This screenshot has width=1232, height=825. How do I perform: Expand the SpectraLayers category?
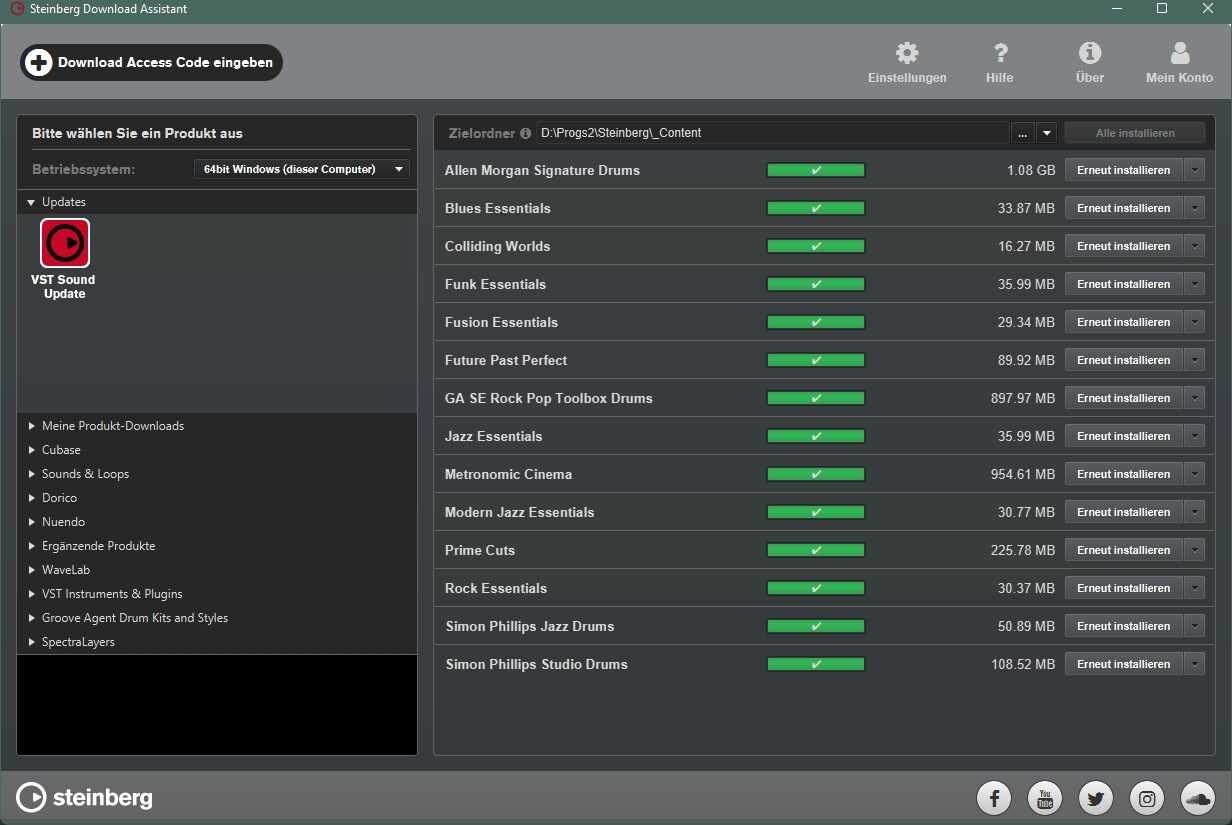pyautogui.click(x=32, y=642)
